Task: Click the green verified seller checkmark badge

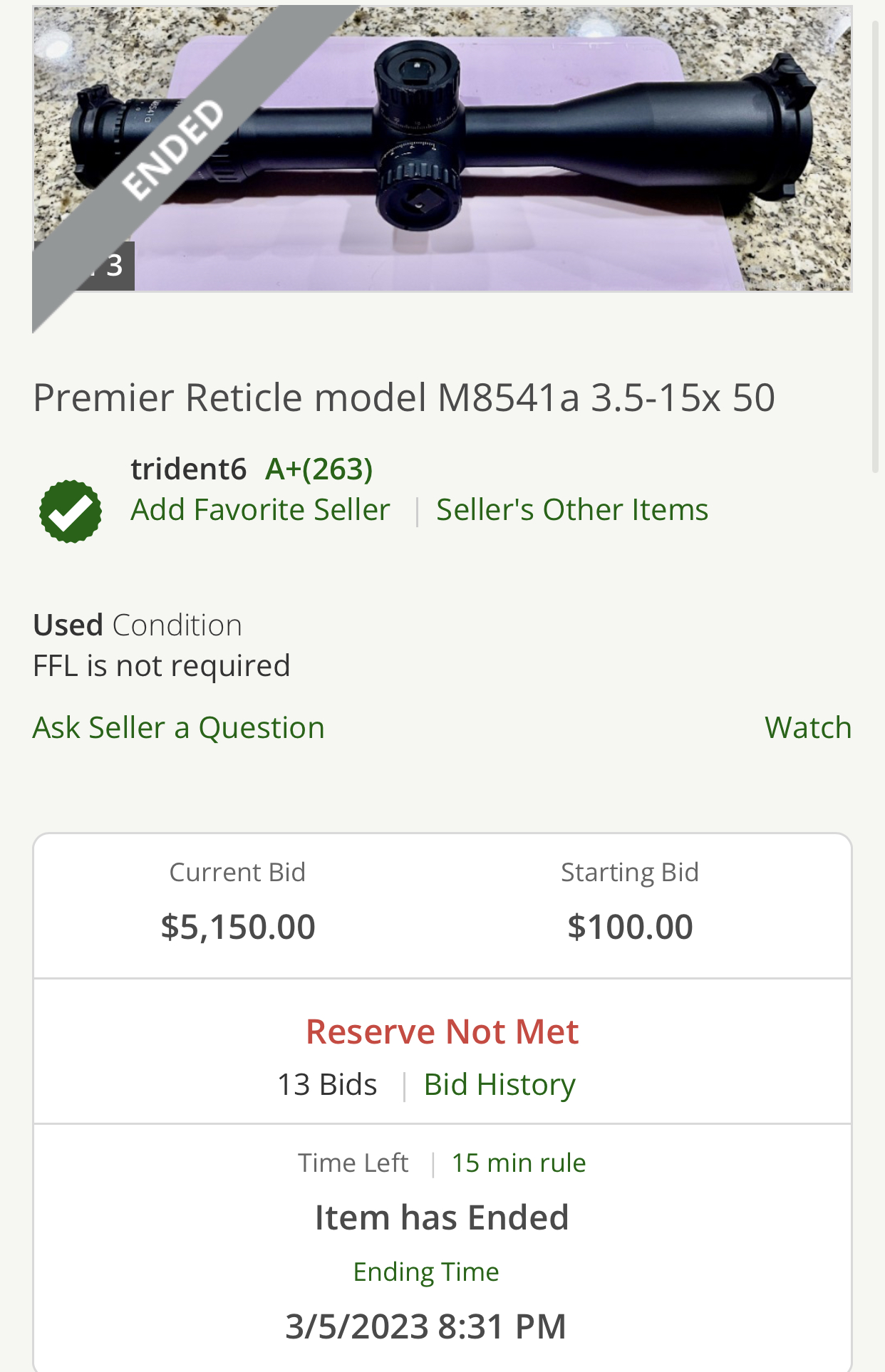Action: coord(71,511)
